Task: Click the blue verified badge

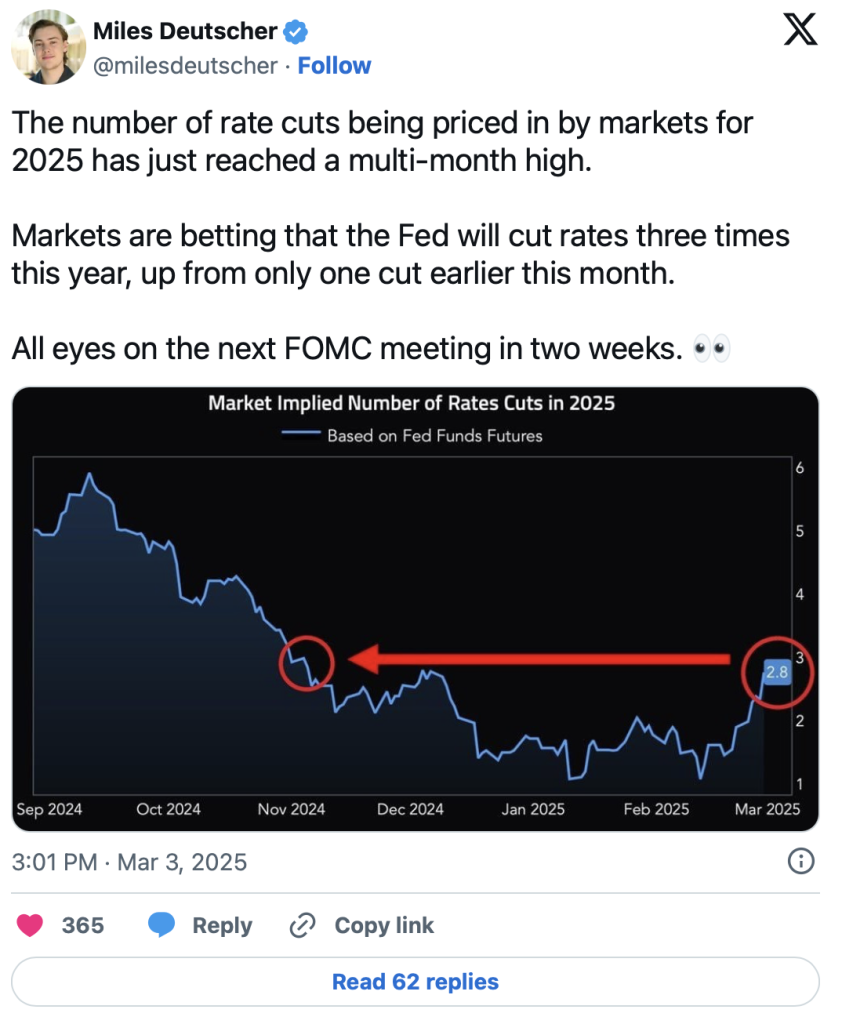Action: 295,31
